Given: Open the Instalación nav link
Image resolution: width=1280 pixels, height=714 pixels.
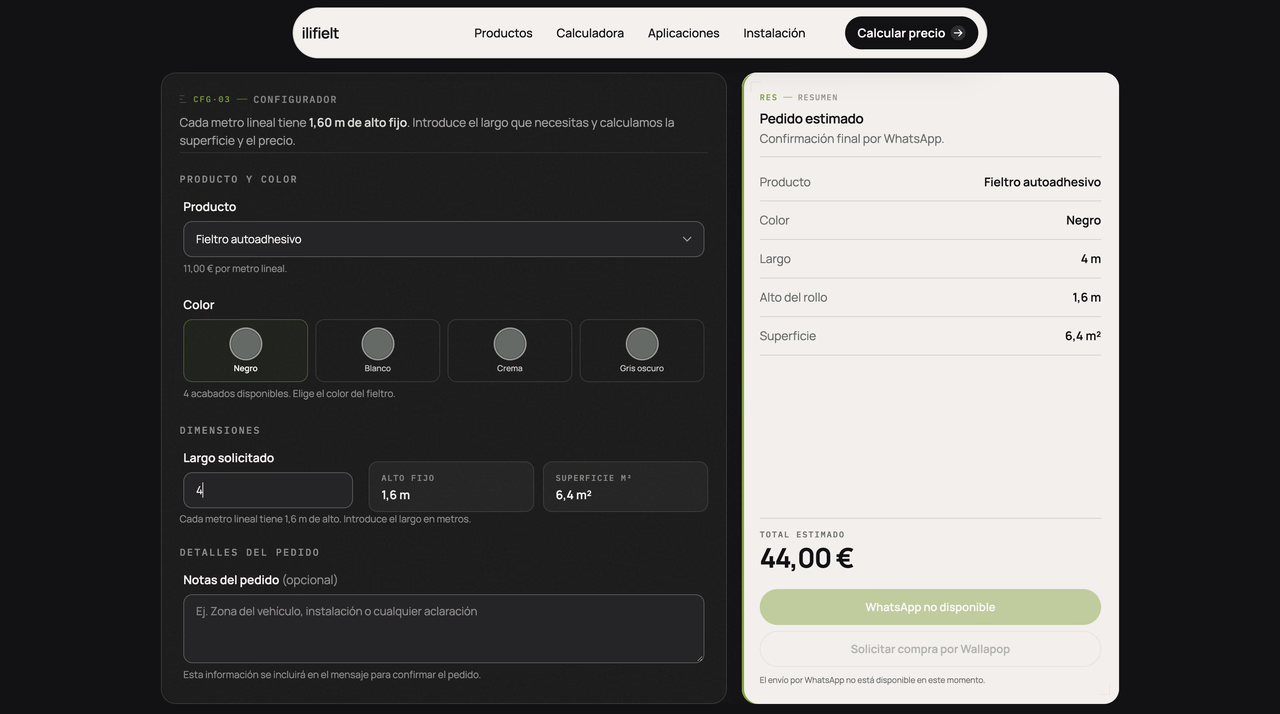Looking at the screenshot, I should [x=774, y=33].
